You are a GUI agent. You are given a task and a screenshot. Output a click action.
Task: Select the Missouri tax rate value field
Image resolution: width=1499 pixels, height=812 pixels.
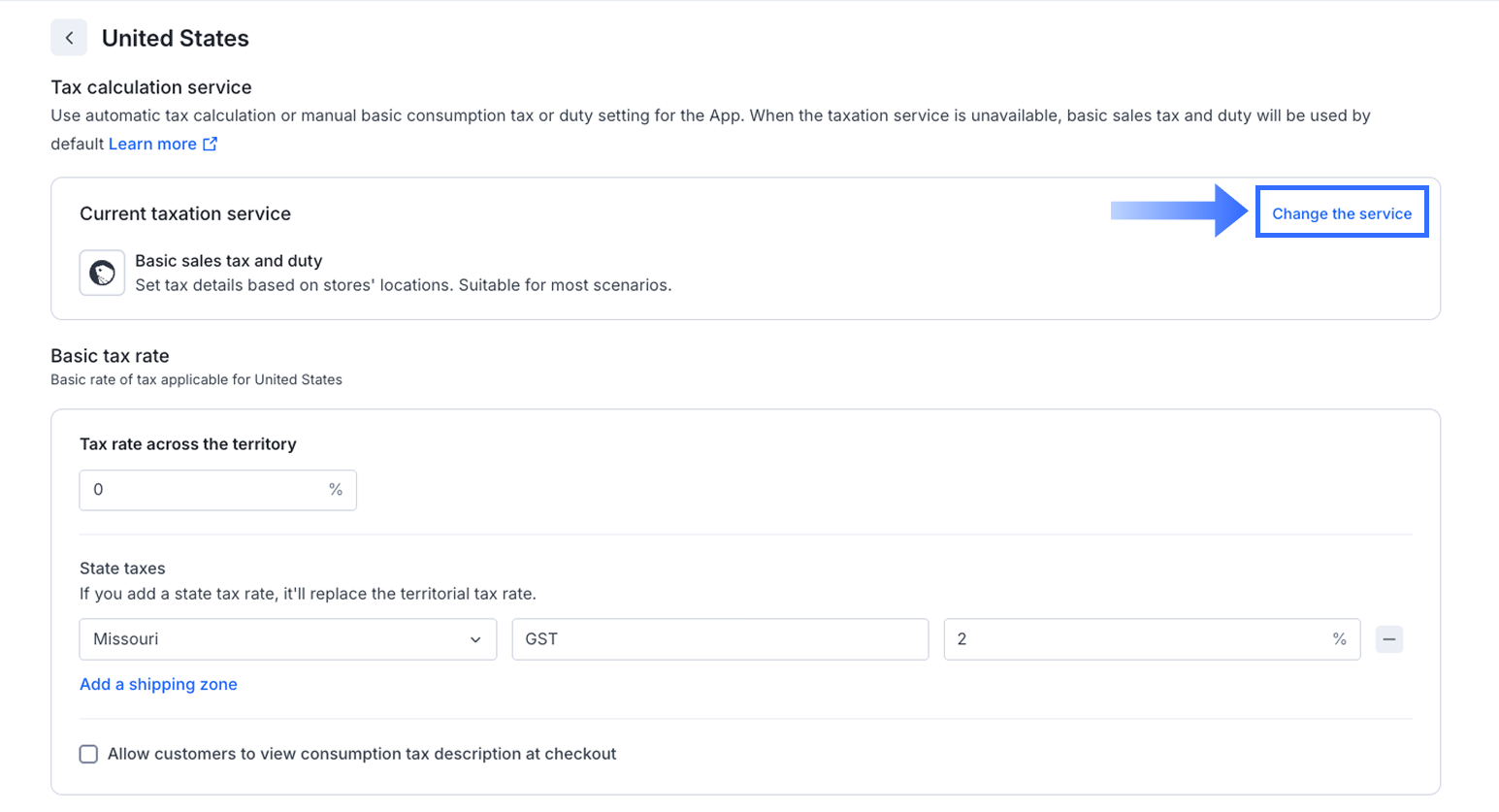click(x=1135, y=639)
